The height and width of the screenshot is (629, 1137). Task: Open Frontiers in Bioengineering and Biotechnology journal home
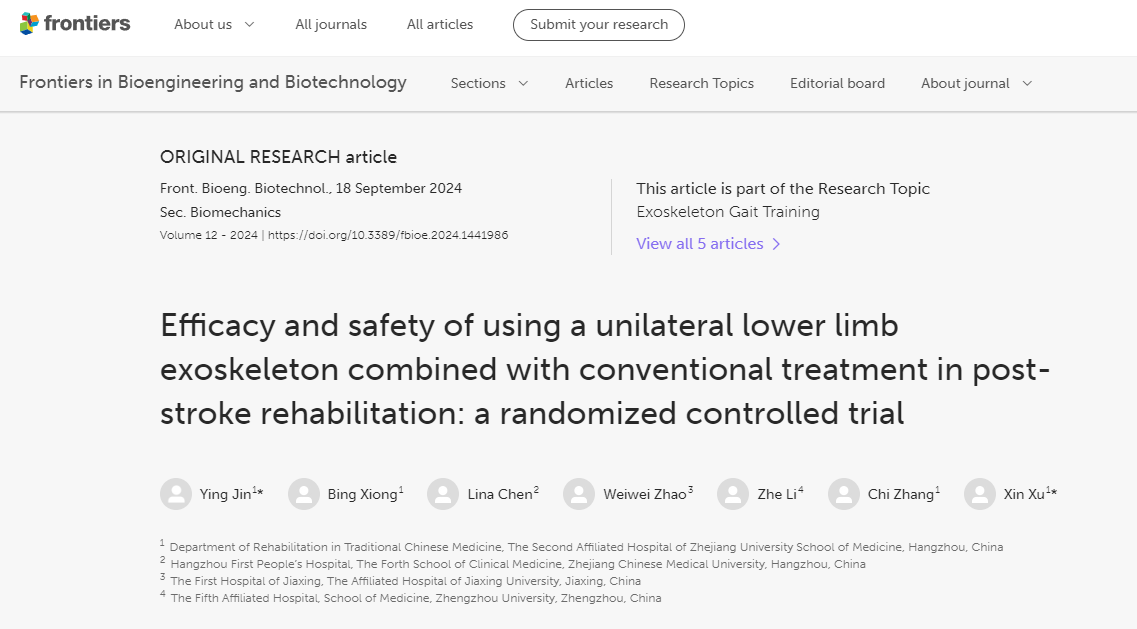(x=213, y=83)
